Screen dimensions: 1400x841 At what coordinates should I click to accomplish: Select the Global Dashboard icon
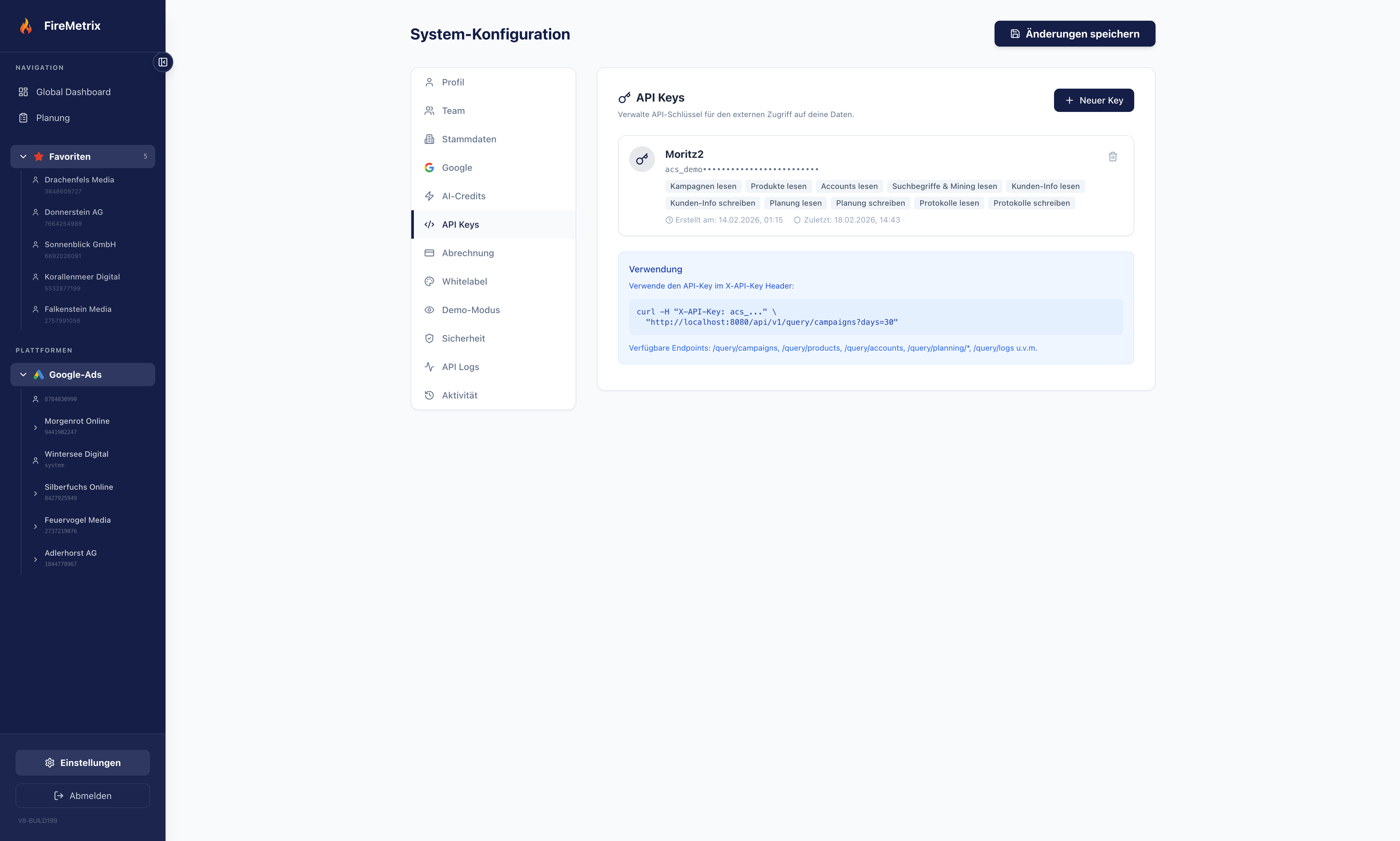click(x=23, y=91)
